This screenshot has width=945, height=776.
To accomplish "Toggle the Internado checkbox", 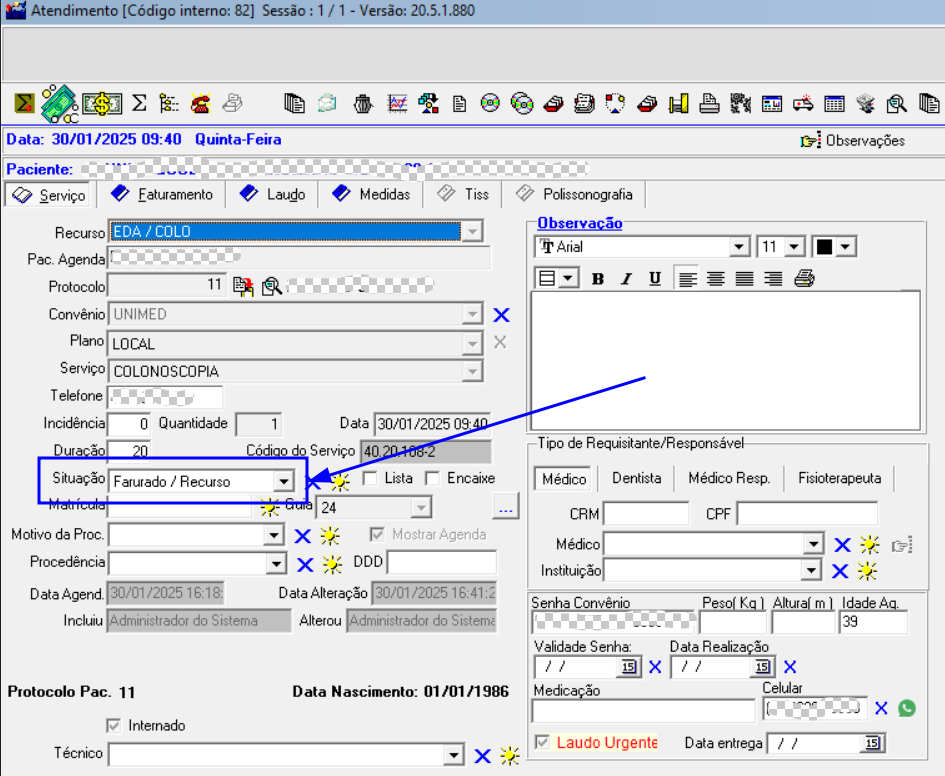I will coord(113,725).
